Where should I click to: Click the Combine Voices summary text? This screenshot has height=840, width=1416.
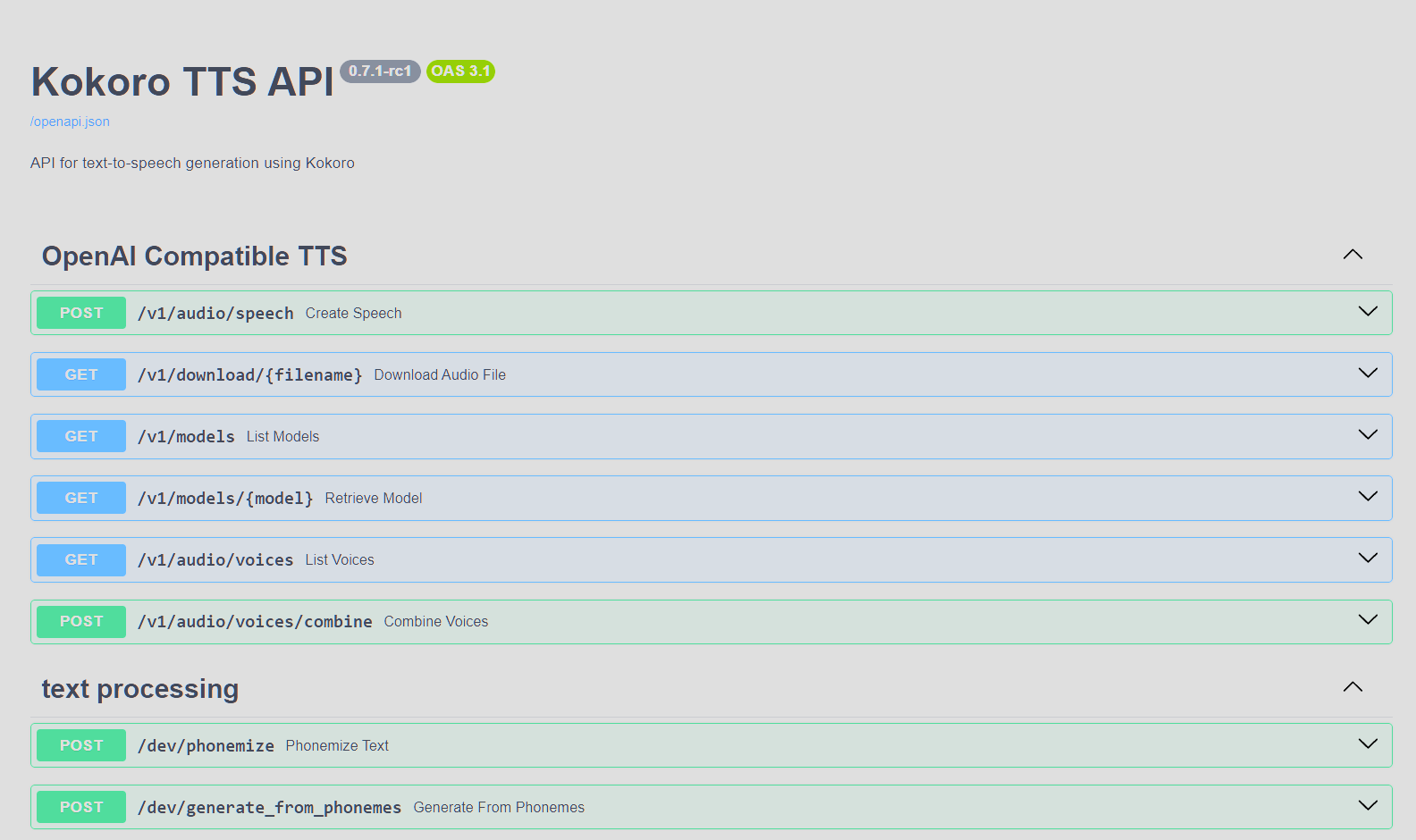click(x=436, y=622)
